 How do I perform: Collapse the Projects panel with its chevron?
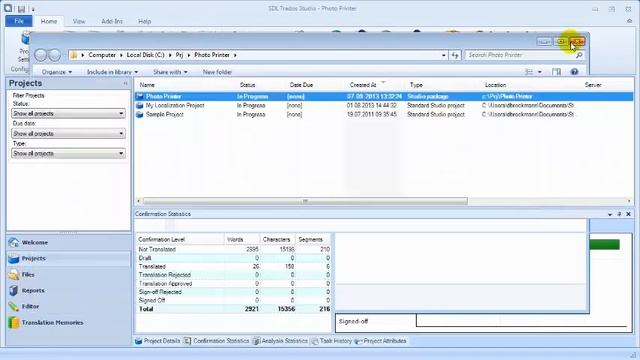pyautogui.click(x=126, y=83)
